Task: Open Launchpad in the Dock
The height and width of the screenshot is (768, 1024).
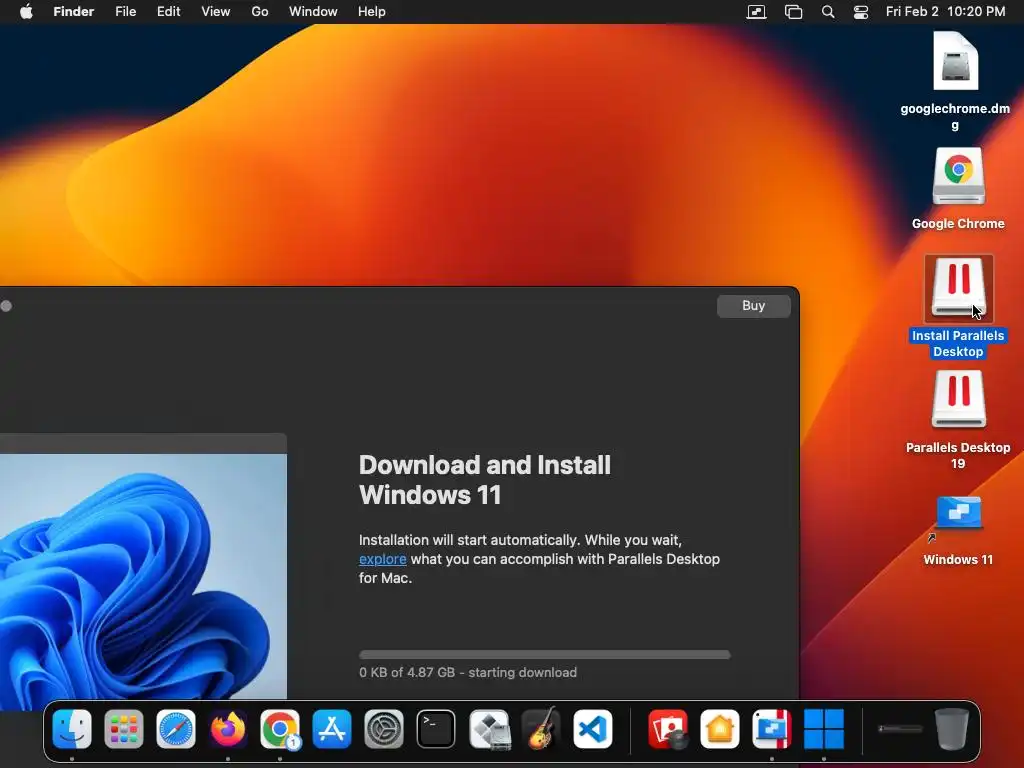Action: 123,729
